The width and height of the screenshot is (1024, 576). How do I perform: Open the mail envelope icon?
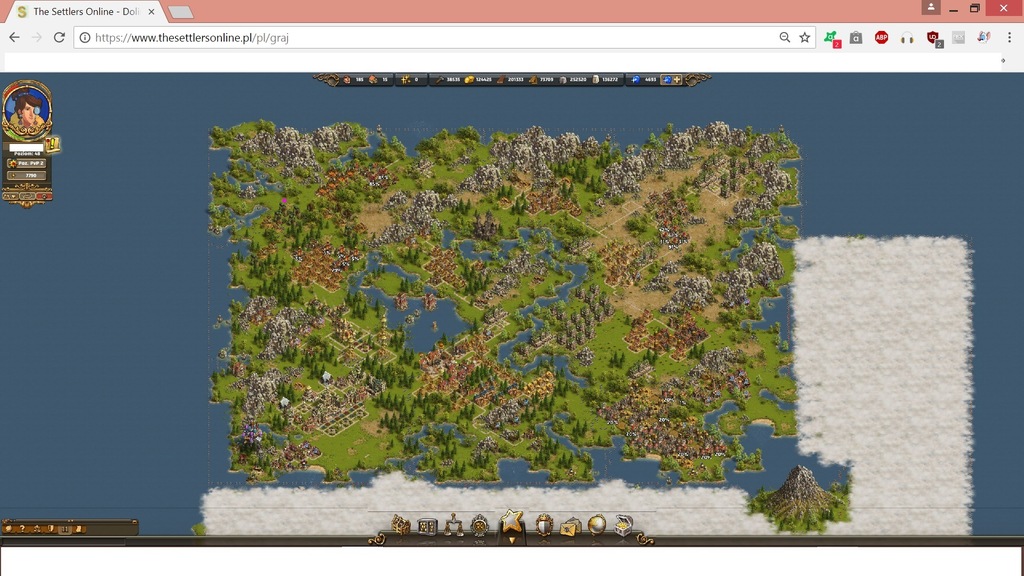pyautogui.click(x=569, y=526)
